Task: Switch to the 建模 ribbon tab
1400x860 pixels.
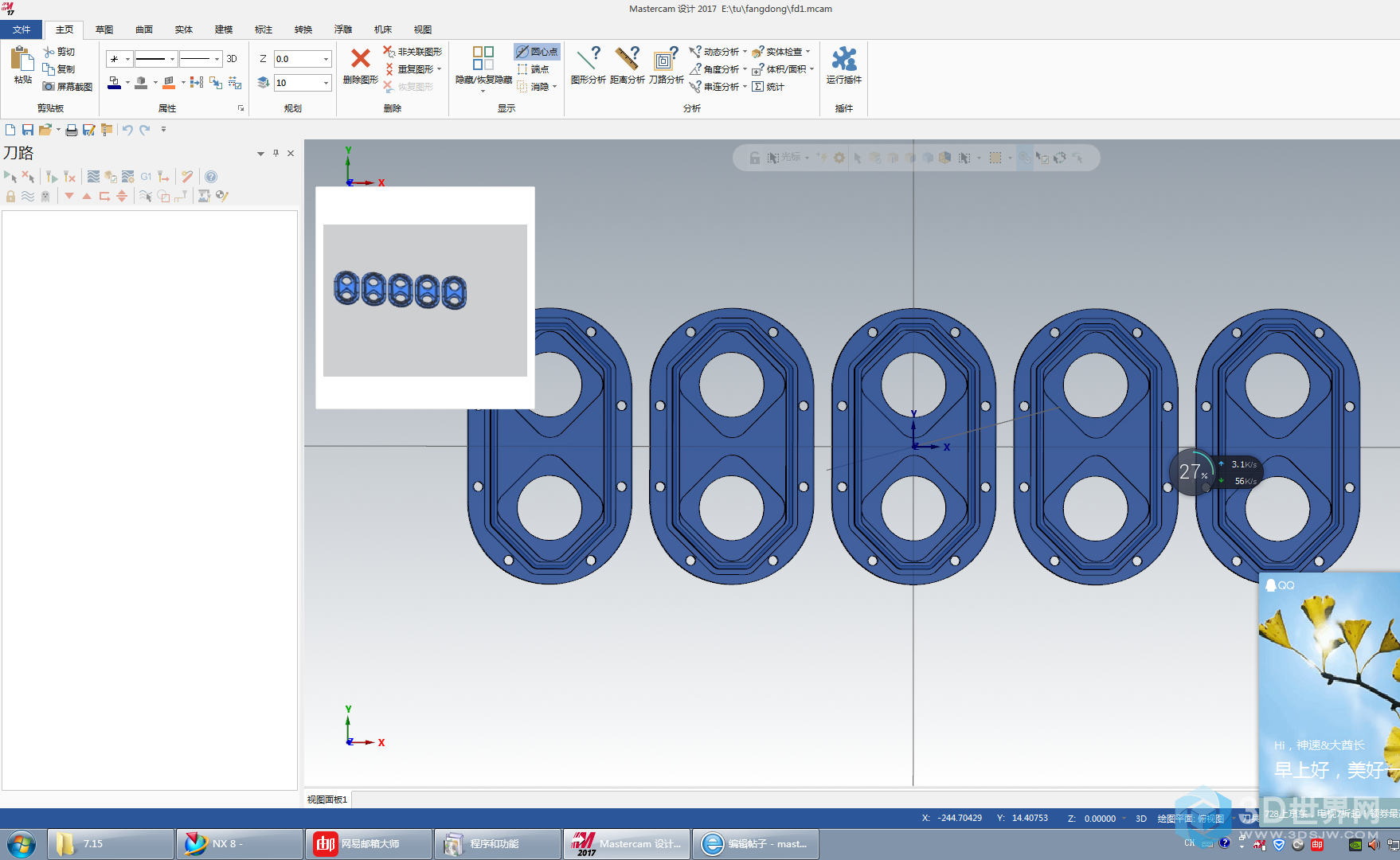Action: click(x=224, y=29)
